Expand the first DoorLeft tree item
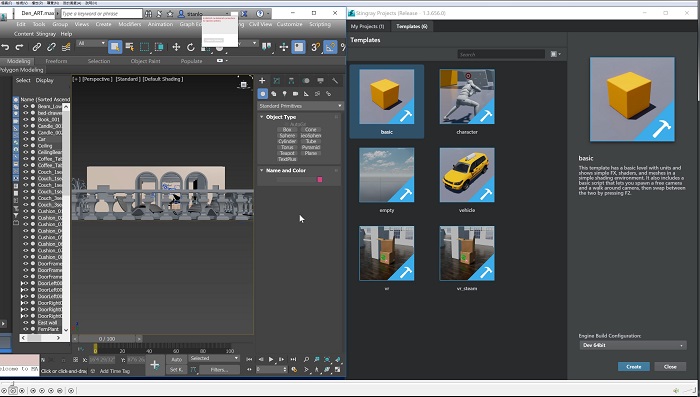The width and height of the screenshot is (700, 397). click(x=22, y=283)
